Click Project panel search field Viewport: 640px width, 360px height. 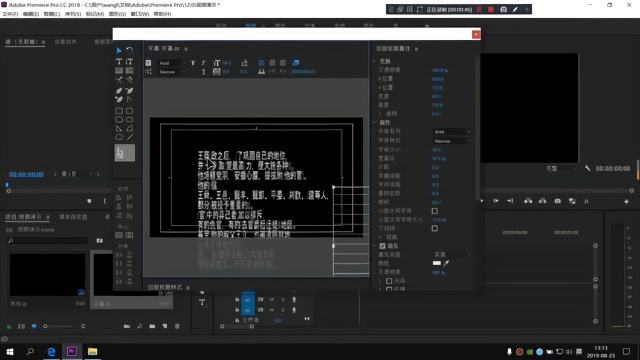pyautogui.click(x=48, y=241)
